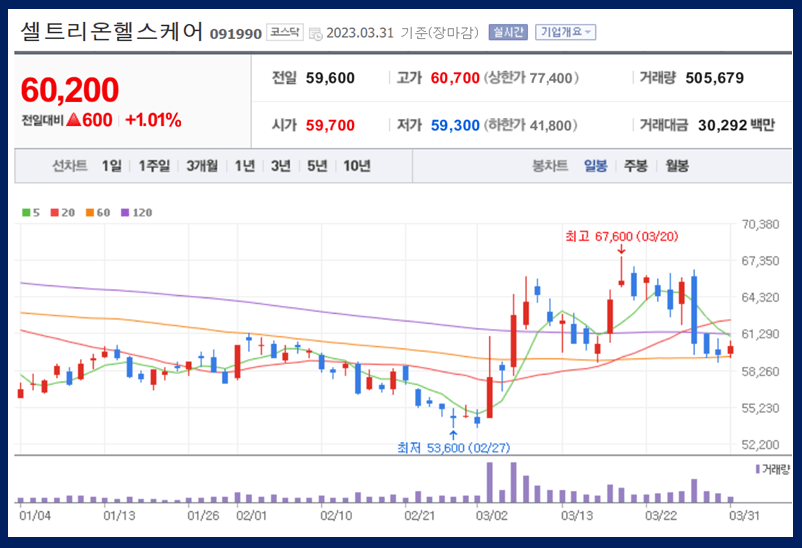Click the 선차트 label
Viewport: 802px width, 548px height.
click(70, 166)
